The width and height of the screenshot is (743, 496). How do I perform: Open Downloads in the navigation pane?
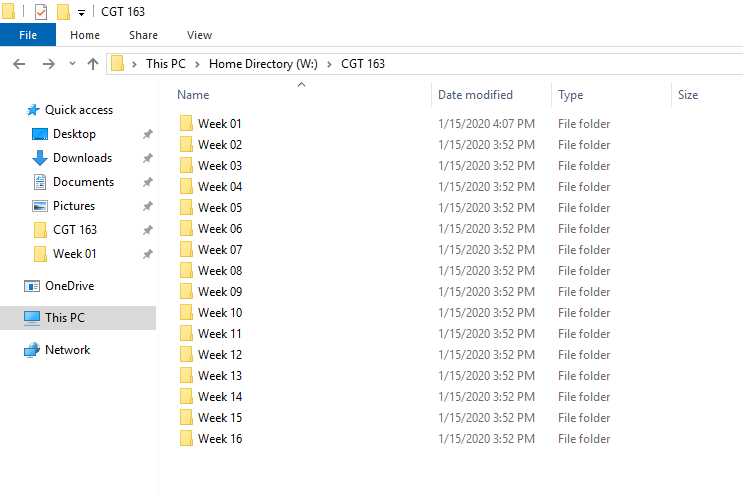click(x=82, y=158)
